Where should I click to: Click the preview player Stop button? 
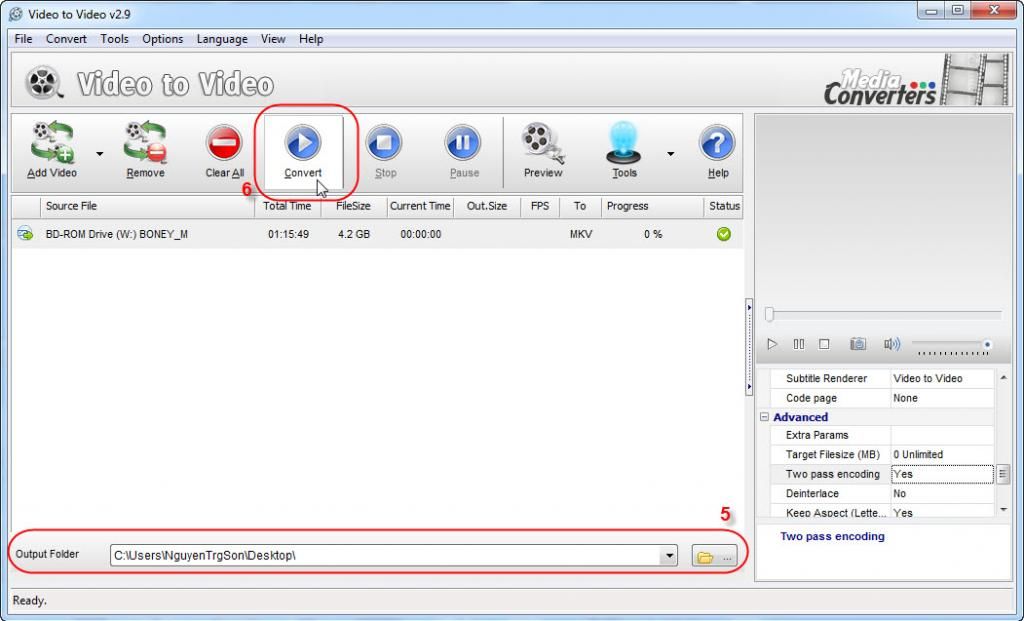pyautogui.click(x=824, y=344)
